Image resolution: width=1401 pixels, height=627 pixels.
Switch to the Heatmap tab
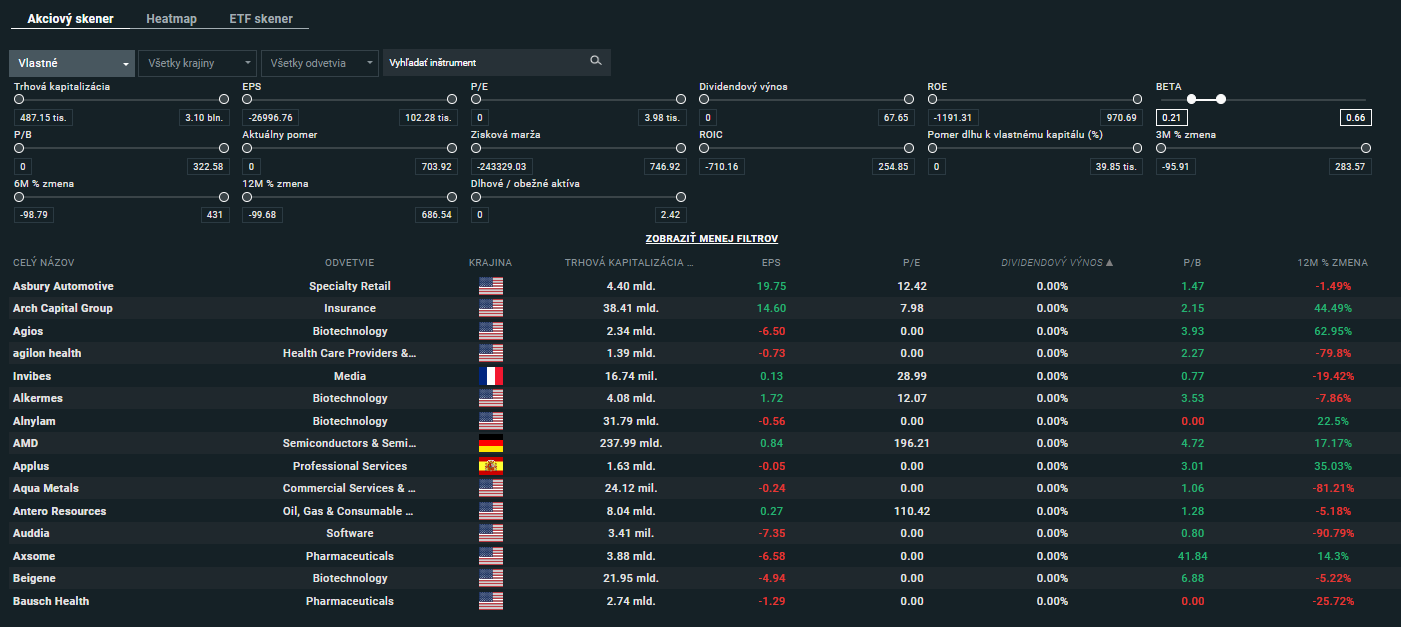pos(171,19)
